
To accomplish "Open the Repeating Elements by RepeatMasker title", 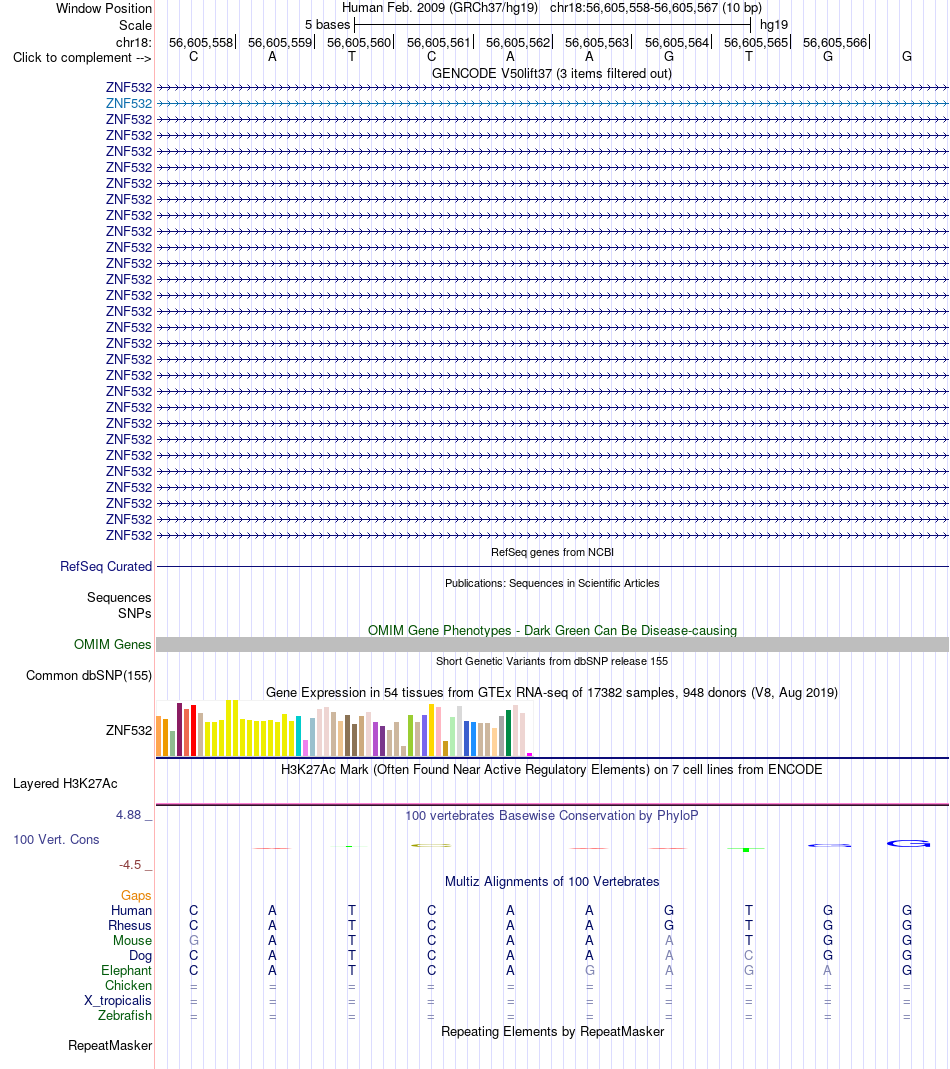I will coord(552,1032).
